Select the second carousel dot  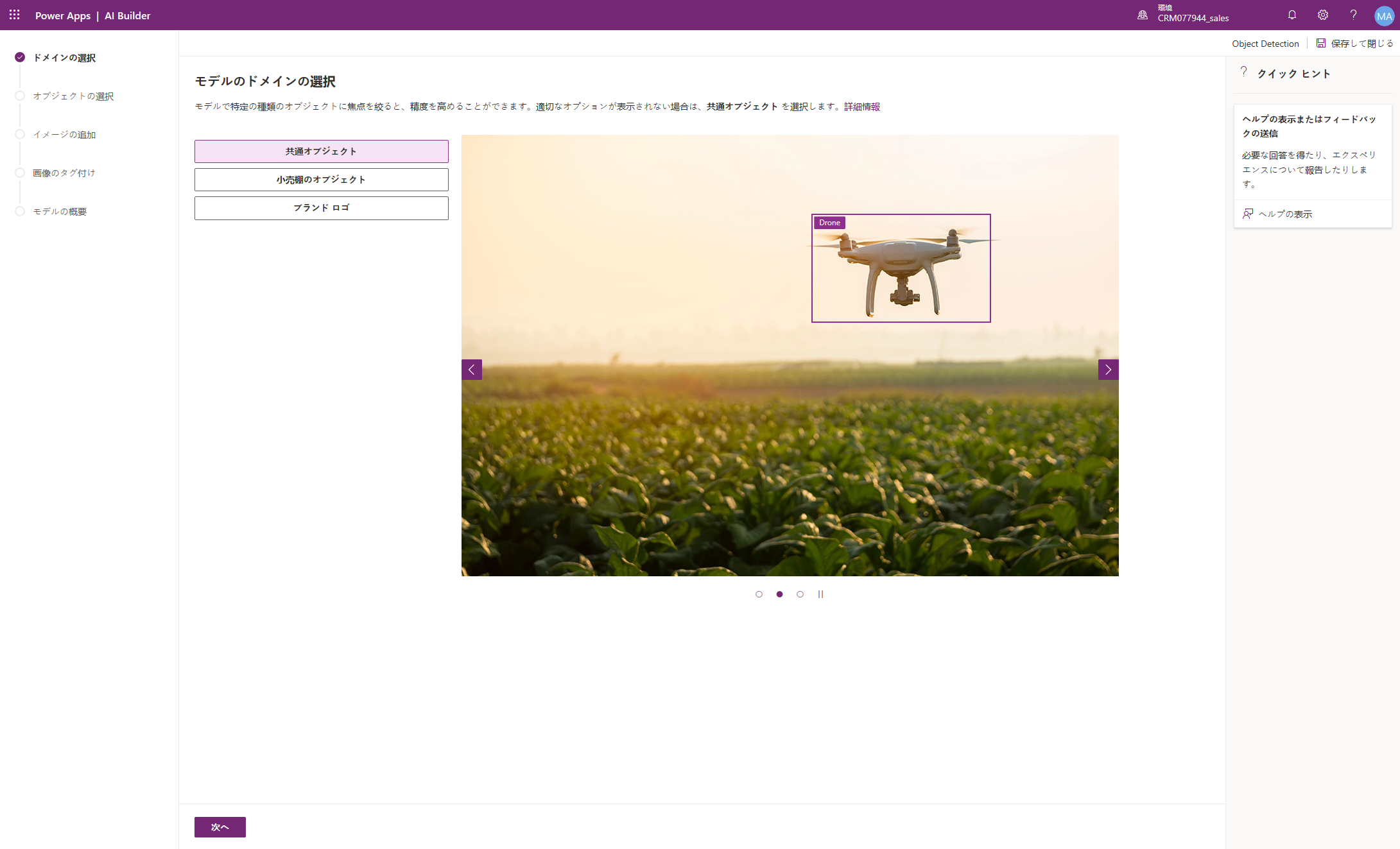779,594
